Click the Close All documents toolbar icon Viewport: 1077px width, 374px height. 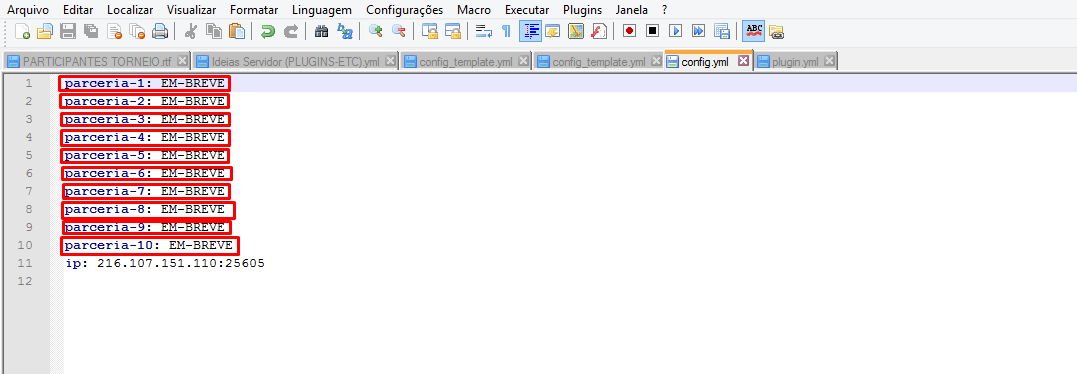[x=137, y=31]
